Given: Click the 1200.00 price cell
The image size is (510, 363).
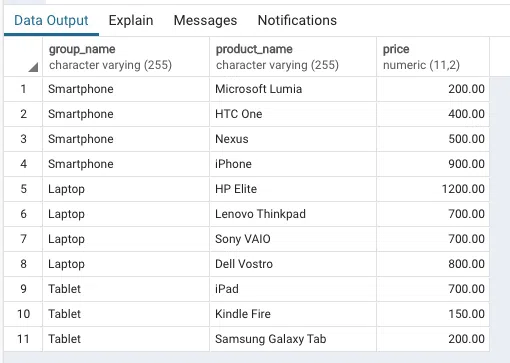Looking at the screenshot, I should pos(433,189).
